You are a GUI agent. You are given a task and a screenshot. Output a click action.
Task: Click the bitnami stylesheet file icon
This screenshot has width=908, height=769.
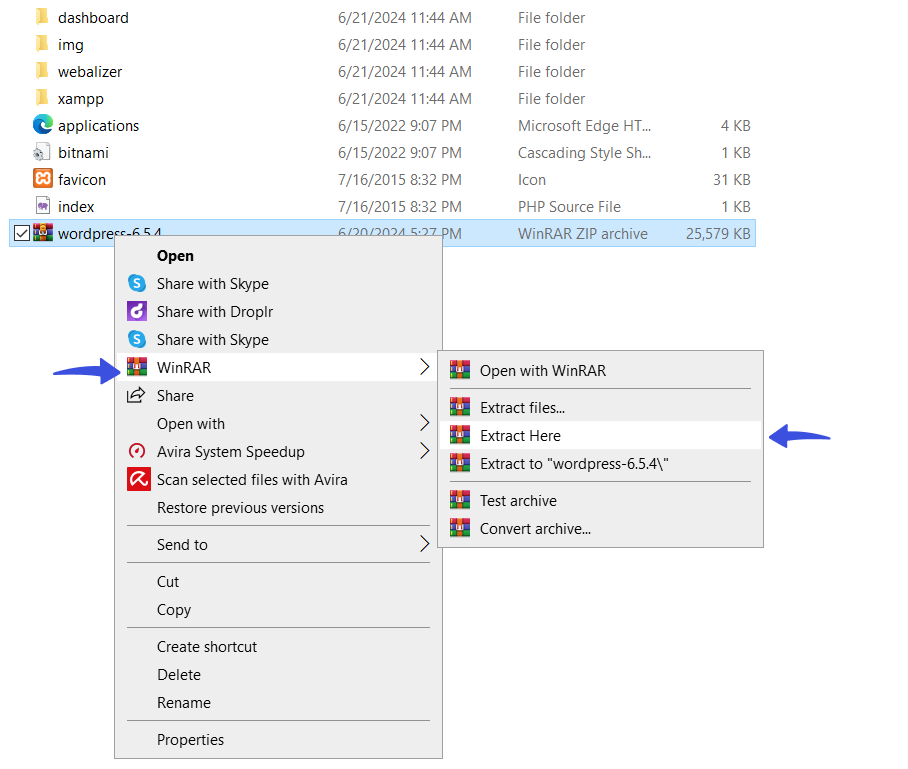coord(42,152)
